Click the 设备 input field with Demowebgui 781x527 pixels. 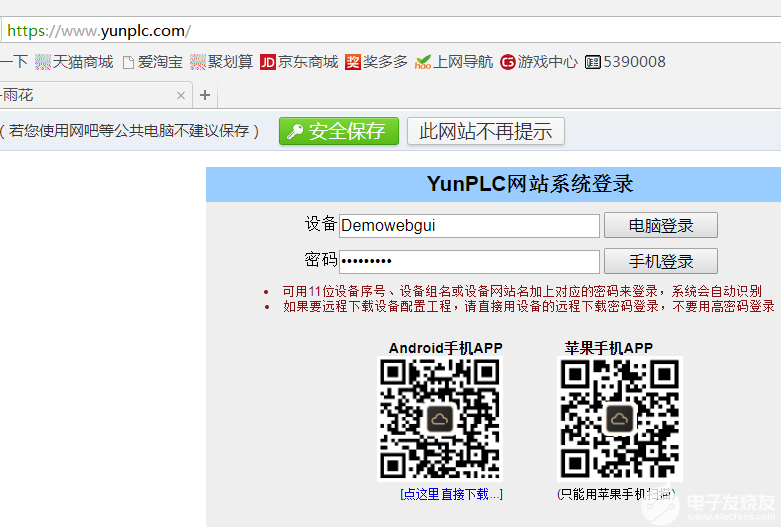coord(469,226)
